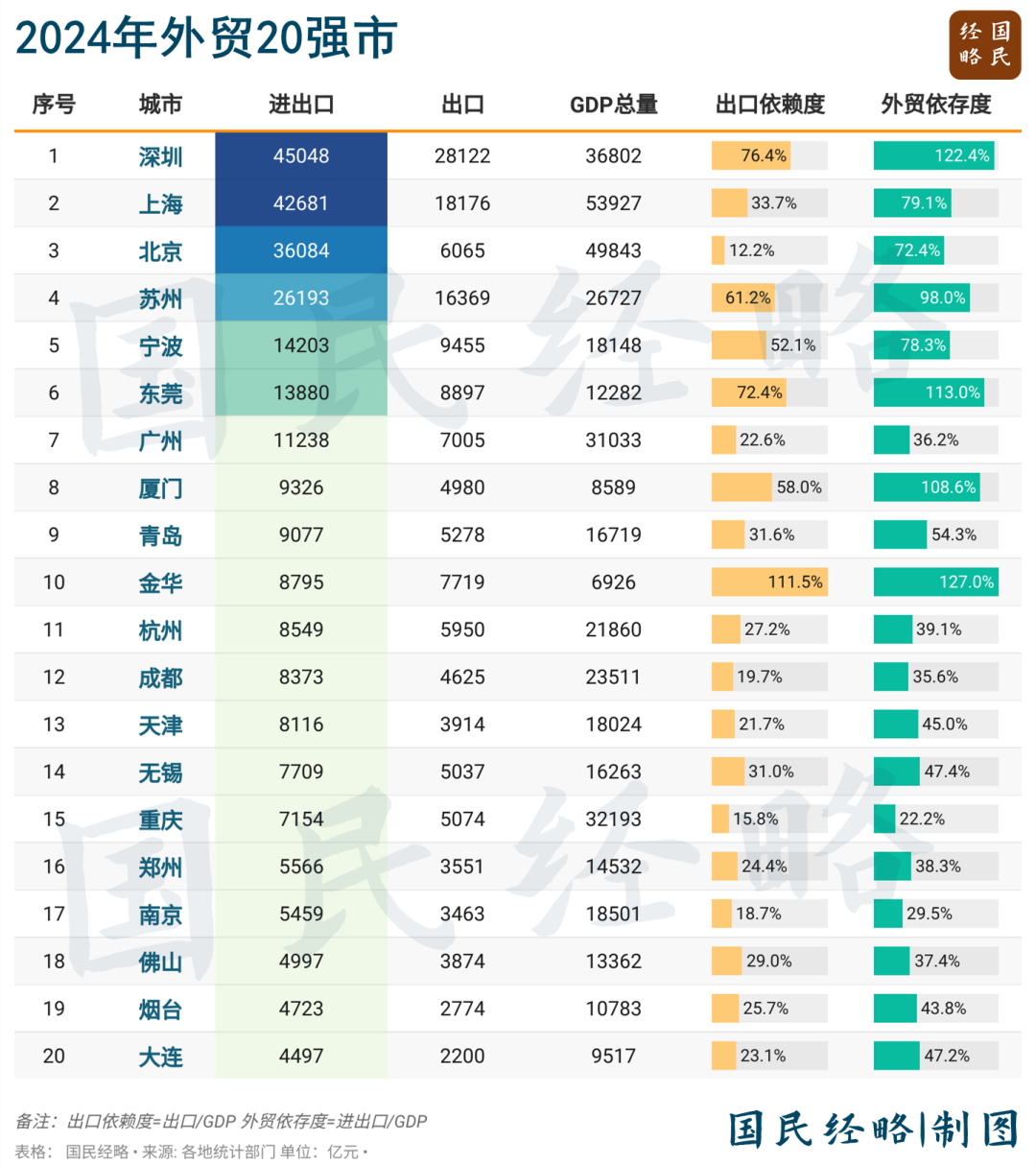This screenshot has height=1165, width=1036.
Task: Select the 进出口 column header
Action: [x=301, y=105]
